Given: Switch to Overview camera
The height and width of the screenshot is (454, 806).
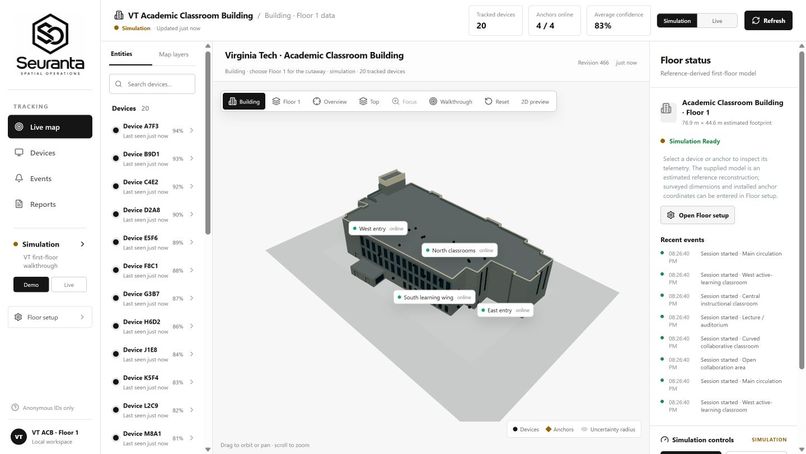Looking at the screenshot, I should tap(330, 101).
